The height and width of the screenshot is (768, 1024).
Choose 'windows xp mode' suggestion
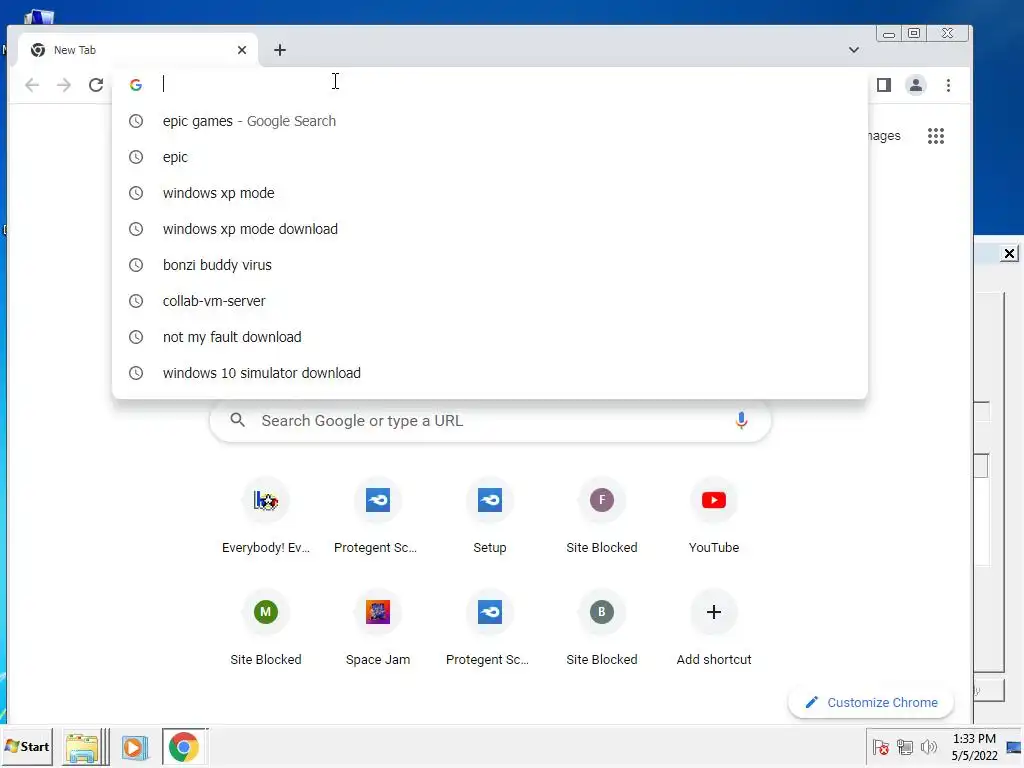[490, 193]
